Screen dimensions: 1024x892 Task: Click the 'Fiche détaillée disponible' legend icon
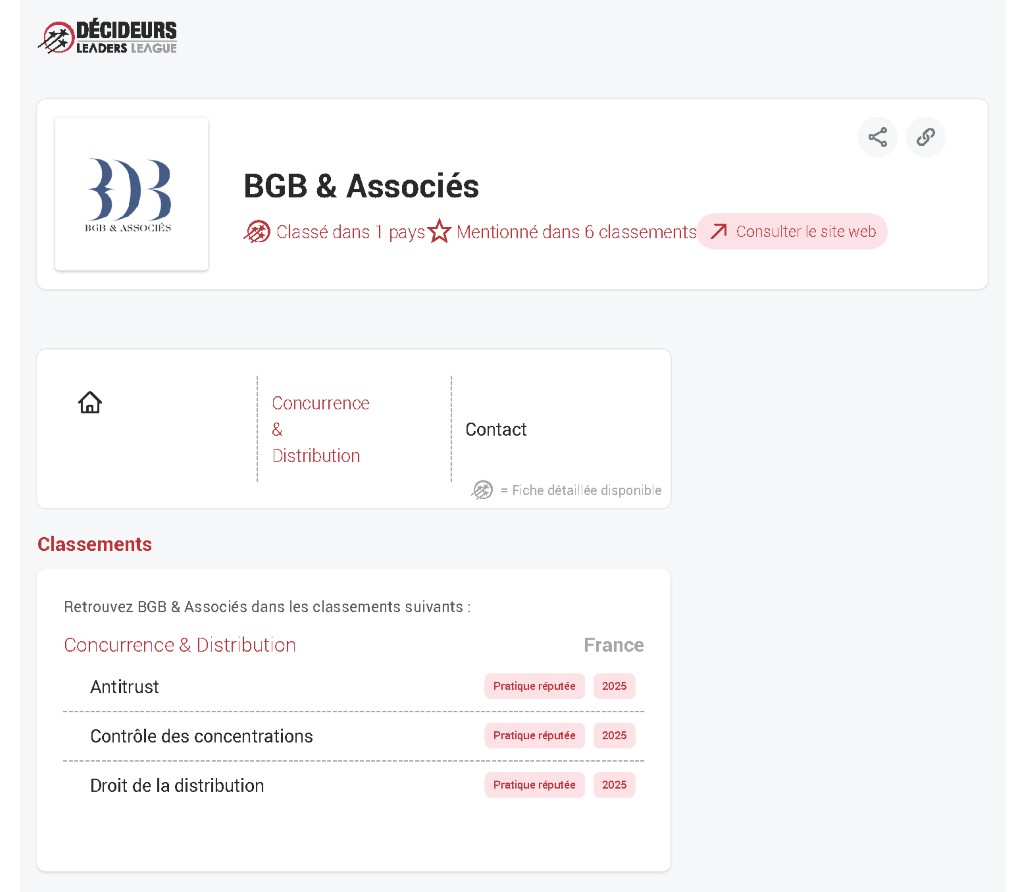pyautogui.click(x=482, y=490)
